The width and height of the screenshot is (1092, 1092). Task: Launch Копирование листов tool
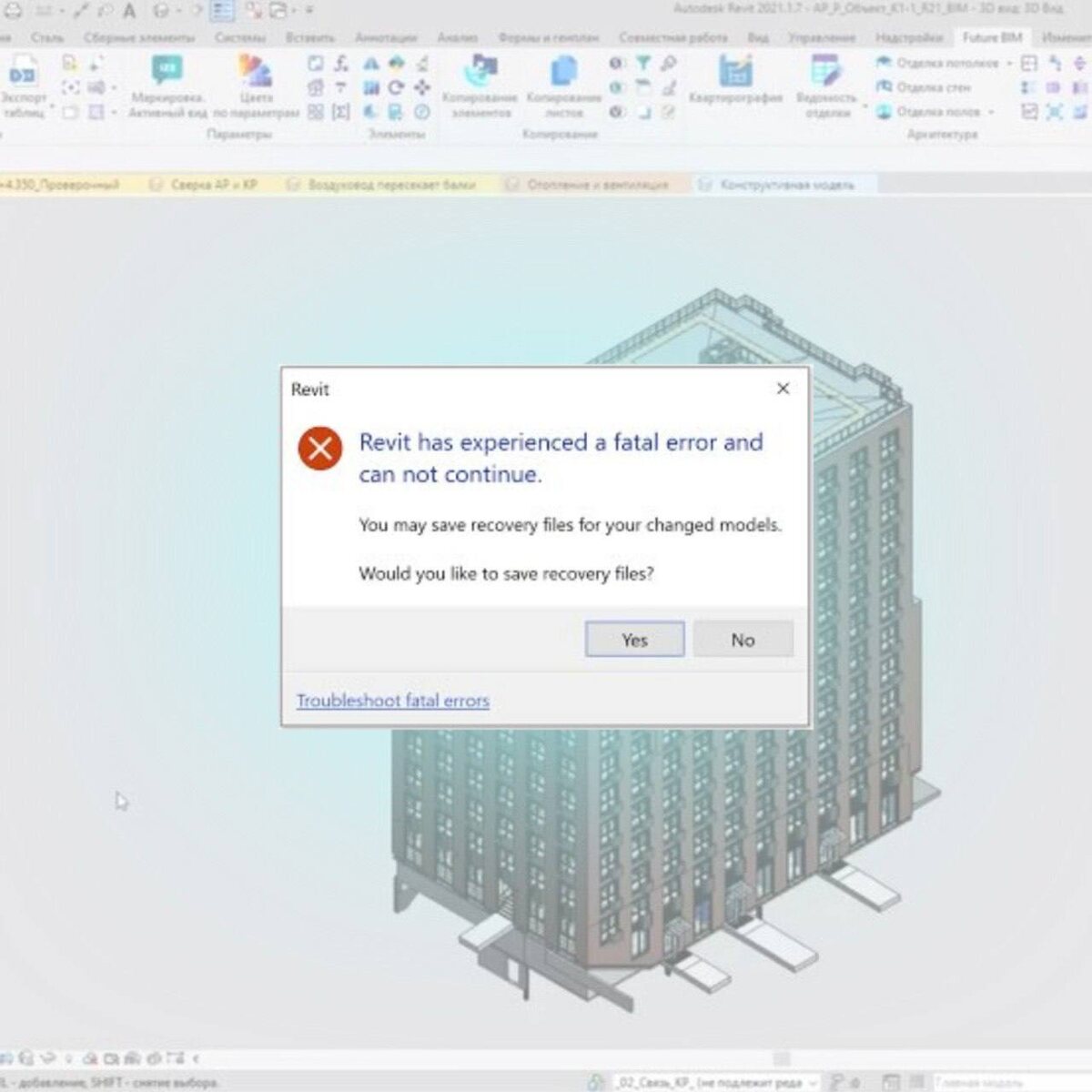tap(564, 86)
